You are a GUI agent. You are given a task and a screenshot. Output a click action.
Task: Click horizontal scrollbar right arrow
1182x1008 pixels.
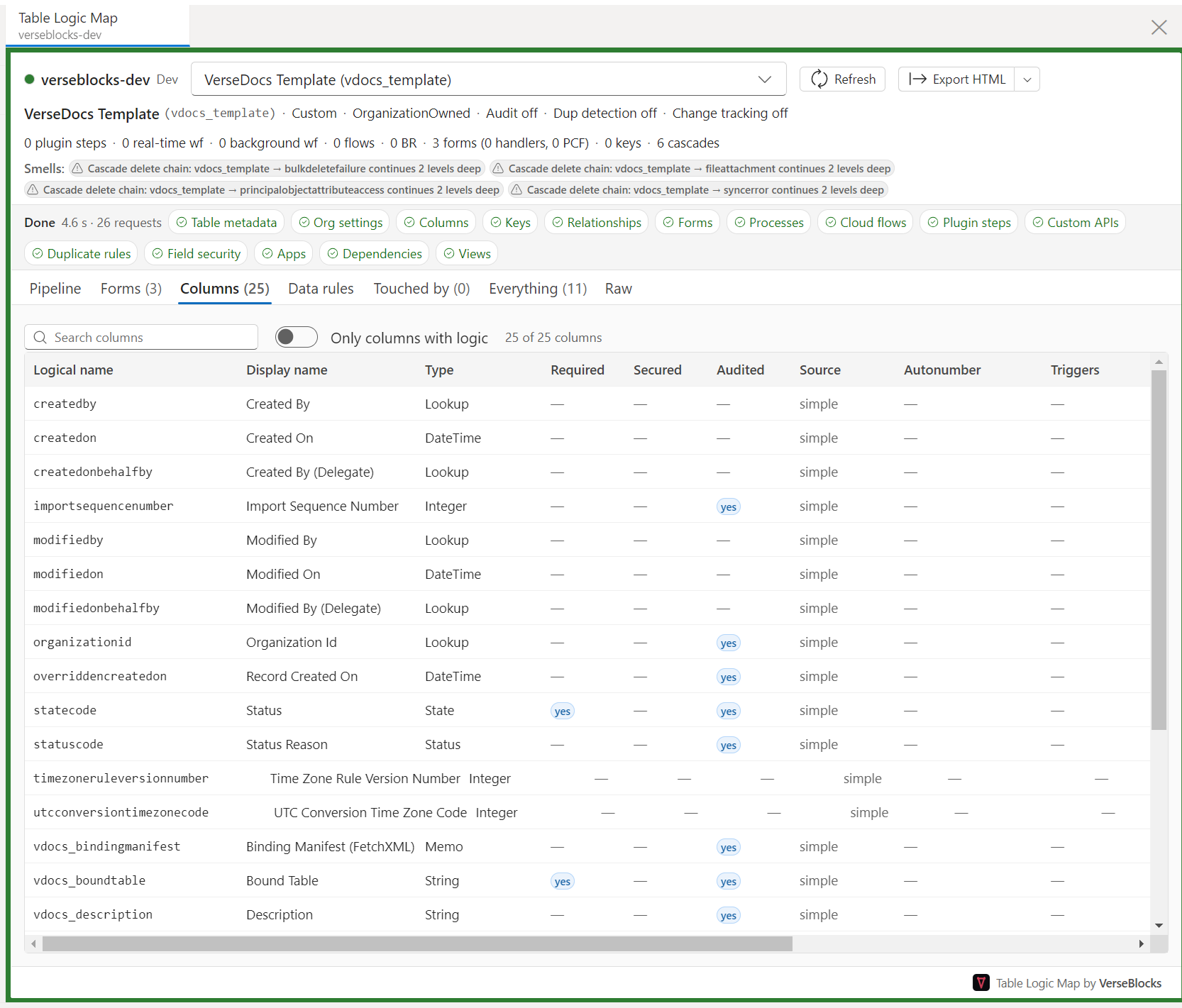point(1141,943)
